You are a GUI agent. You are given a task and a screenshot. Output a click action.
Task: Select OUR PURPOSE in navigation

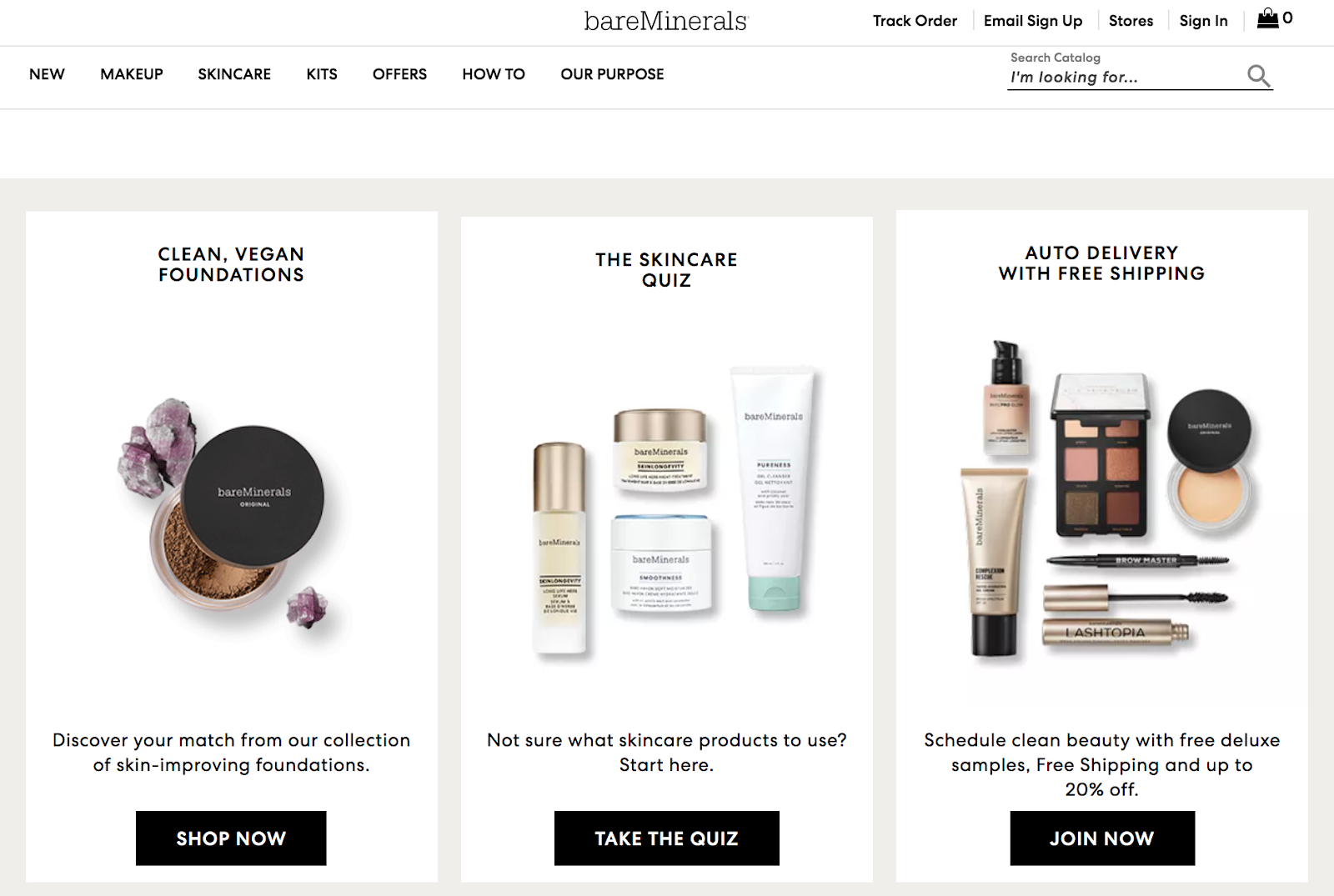(x=612, y=74)
